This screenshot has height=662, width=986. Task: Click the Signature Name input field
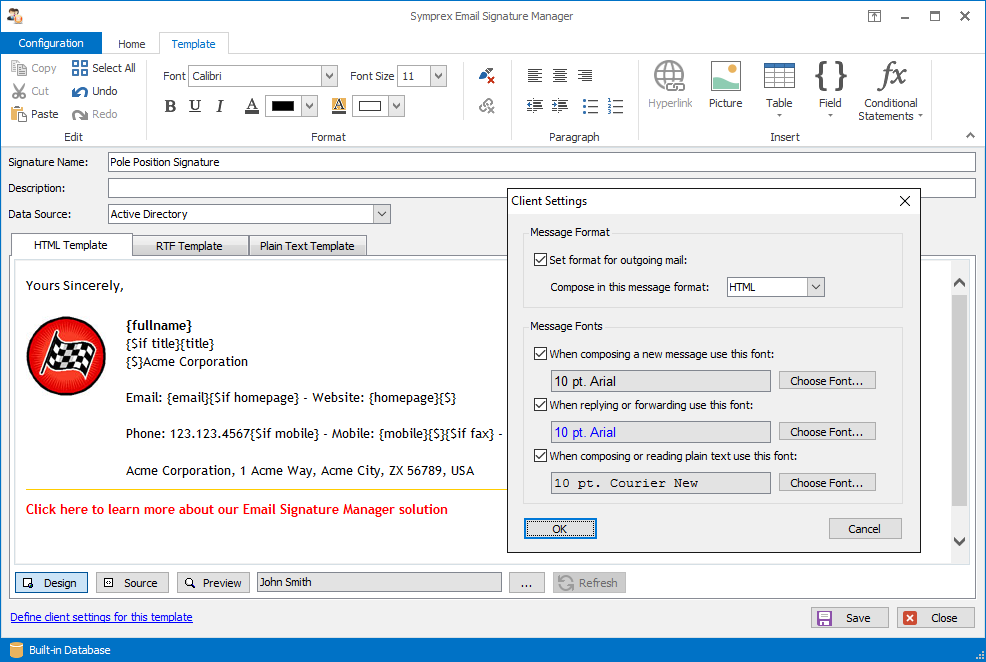[x=541, y=162]
